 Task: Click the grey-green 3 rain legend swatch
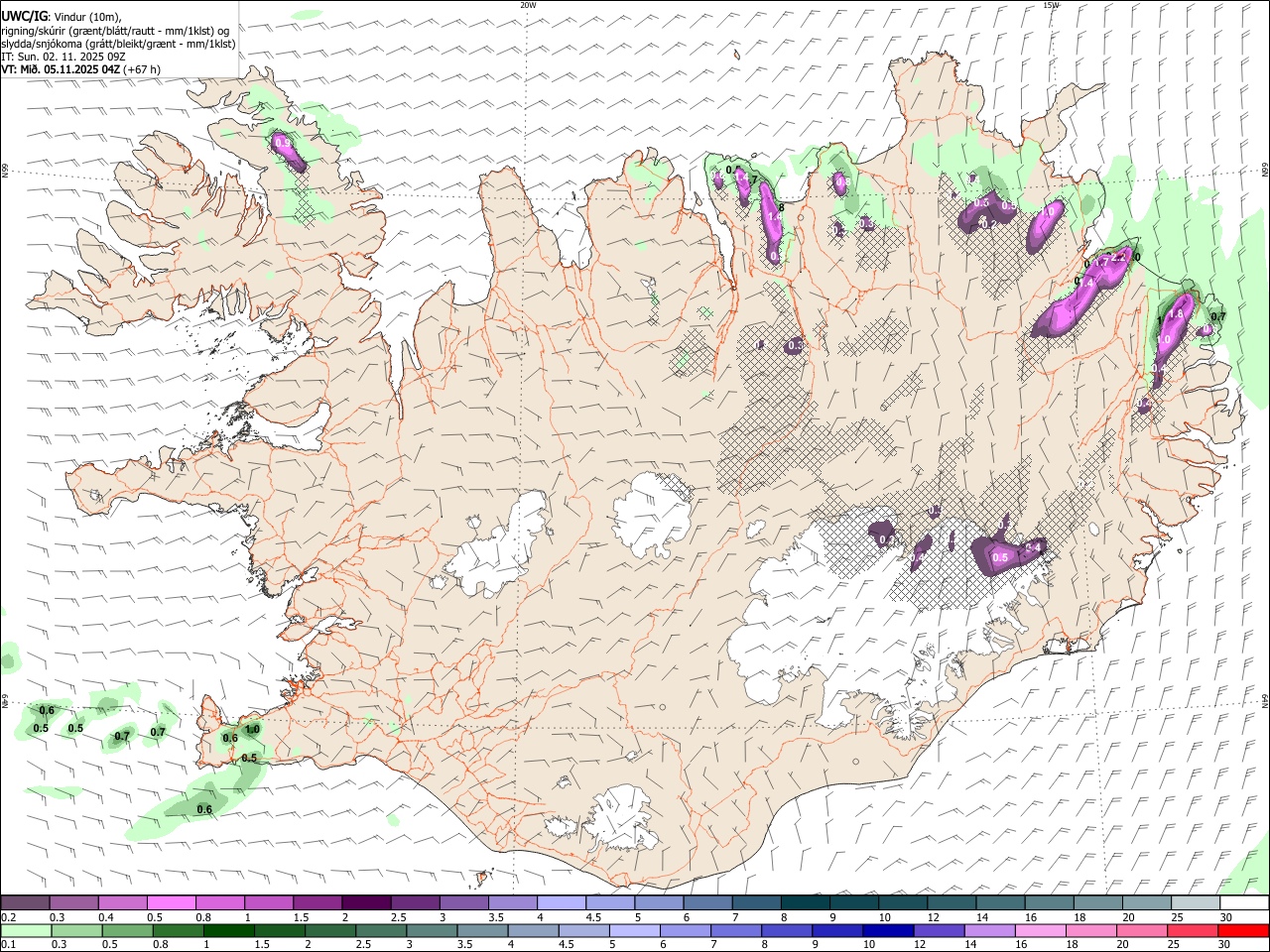pyautogui.click(x=432, y=930)
